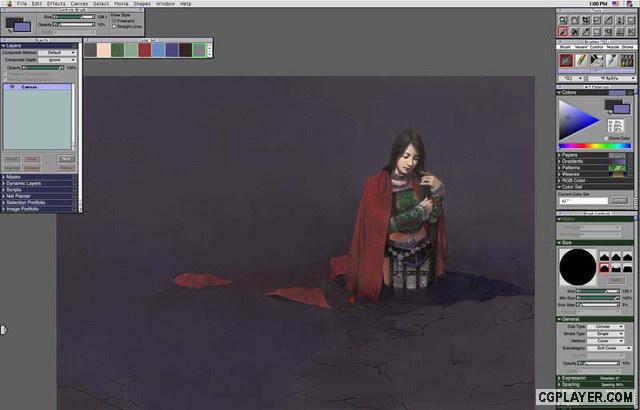Screen dimensions: 640x410
Task: Open the File menu
Action: click(22, 3)
